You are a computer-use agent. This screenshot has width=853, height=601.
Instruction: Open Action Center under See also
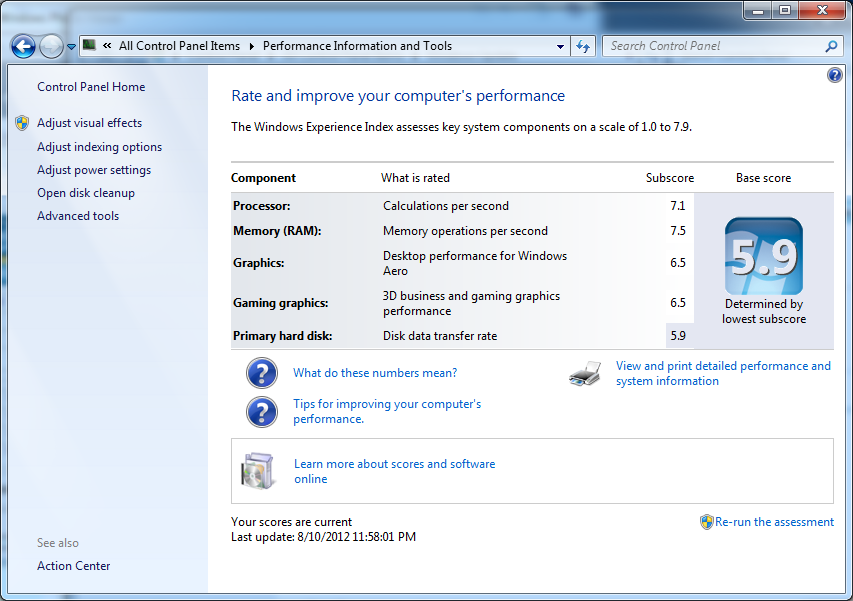click(73, 566)
